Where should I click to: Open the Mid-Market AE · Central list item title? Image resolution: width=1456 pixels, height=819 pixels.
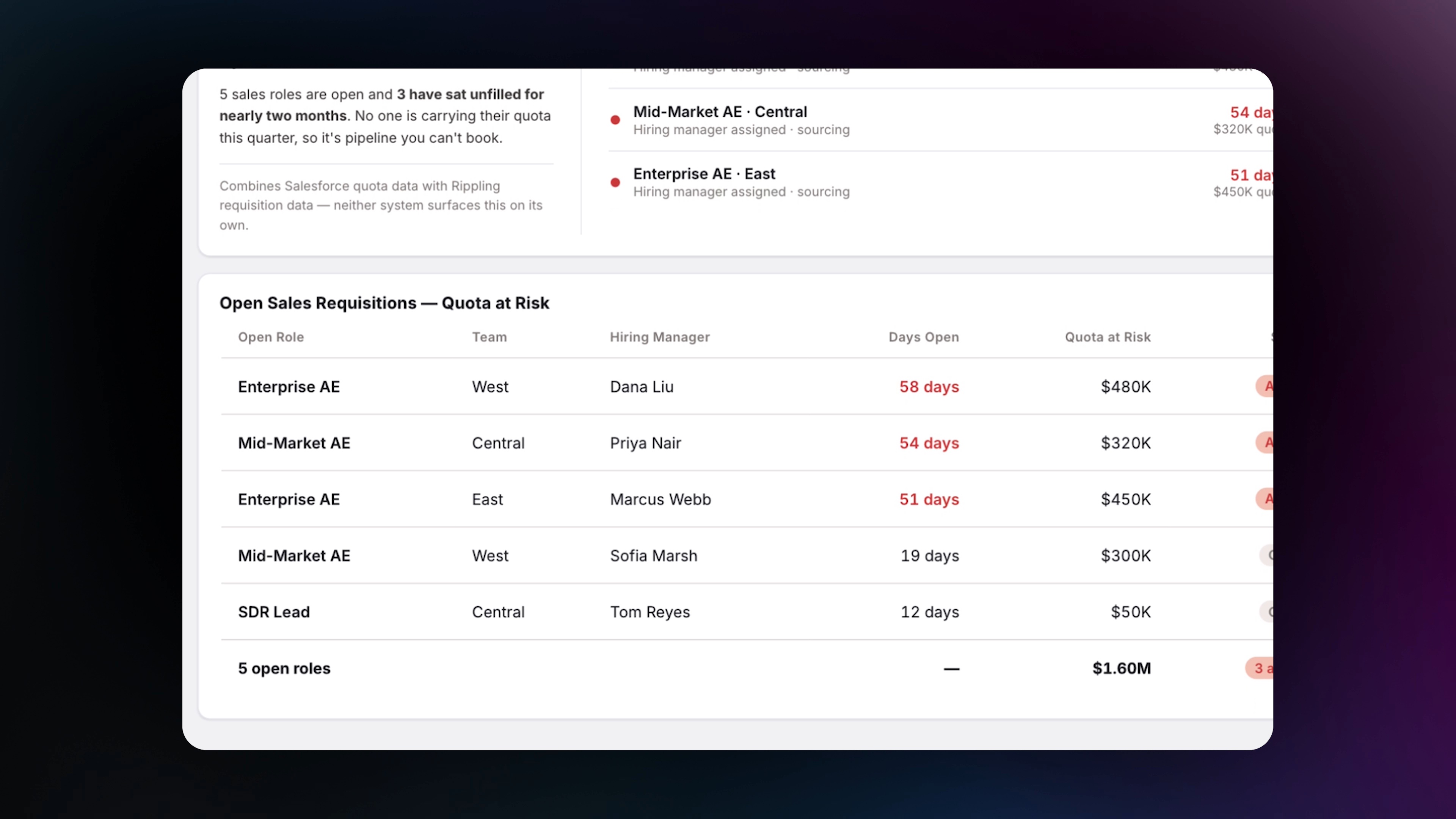tap(720, 112)
